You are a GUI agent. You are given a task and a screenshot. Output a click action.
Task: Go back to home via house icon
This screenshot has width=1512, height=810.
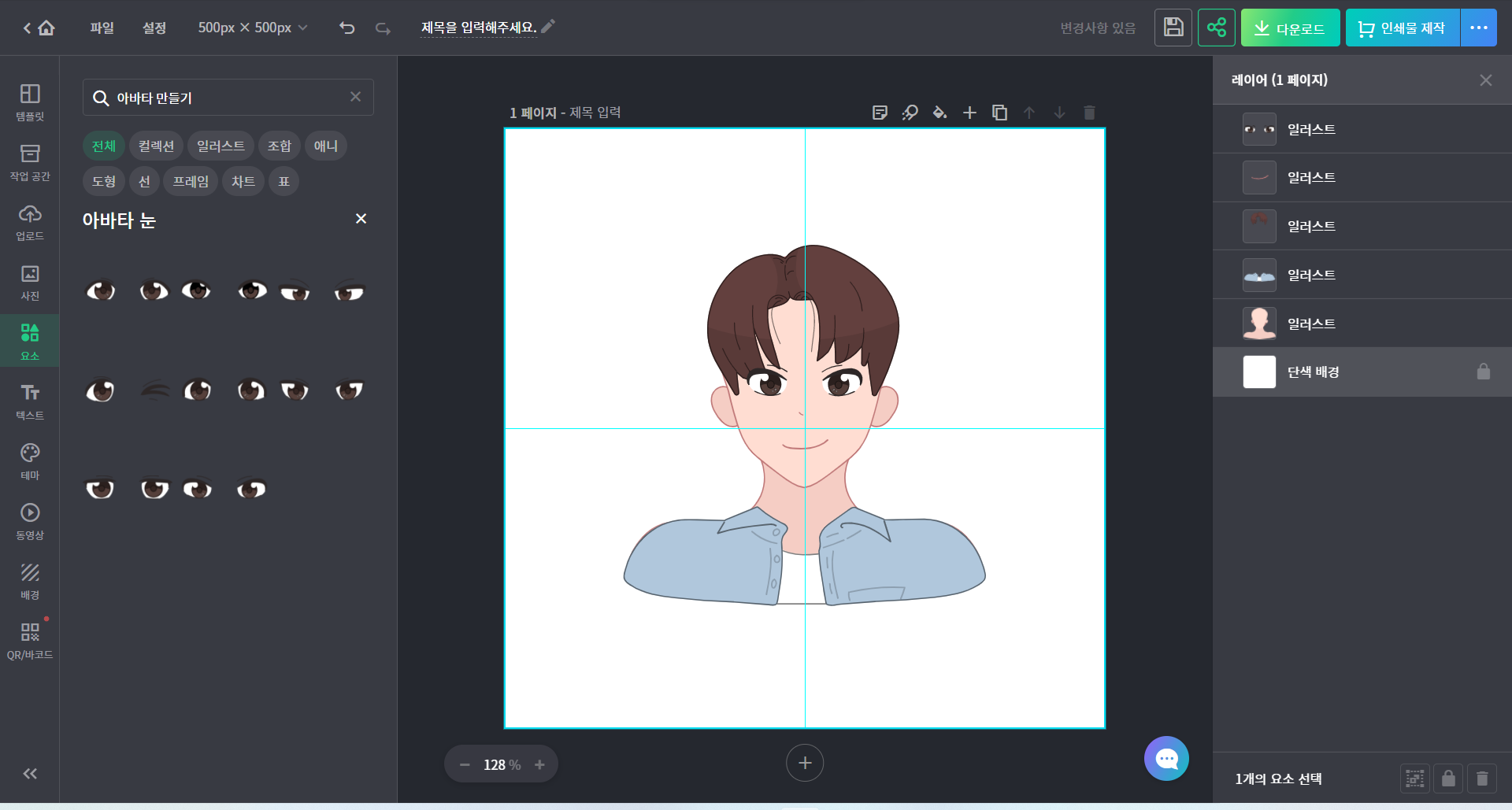46,28
